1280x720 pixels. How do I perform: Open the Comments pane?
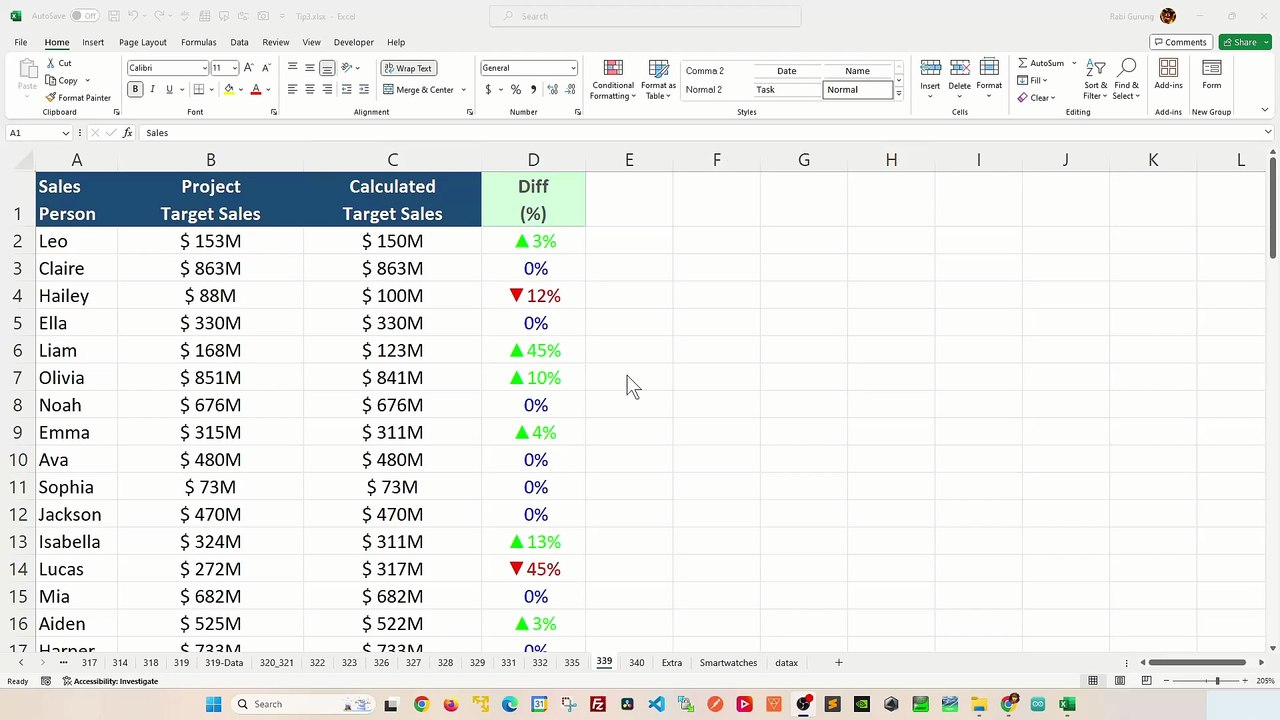coord(1181,42)
